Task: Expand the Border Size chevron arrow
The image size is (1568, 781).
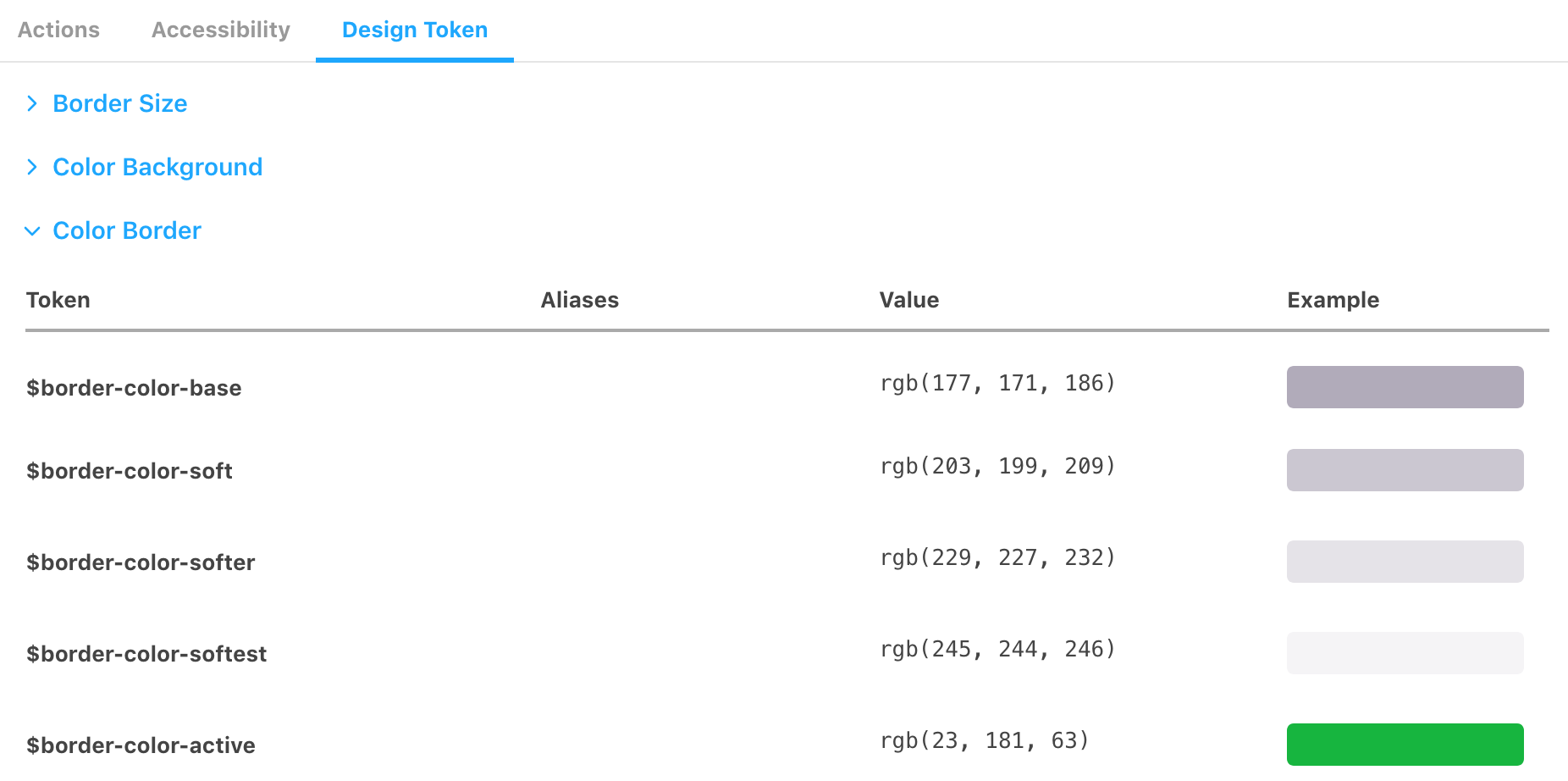Action: point(32,103)
